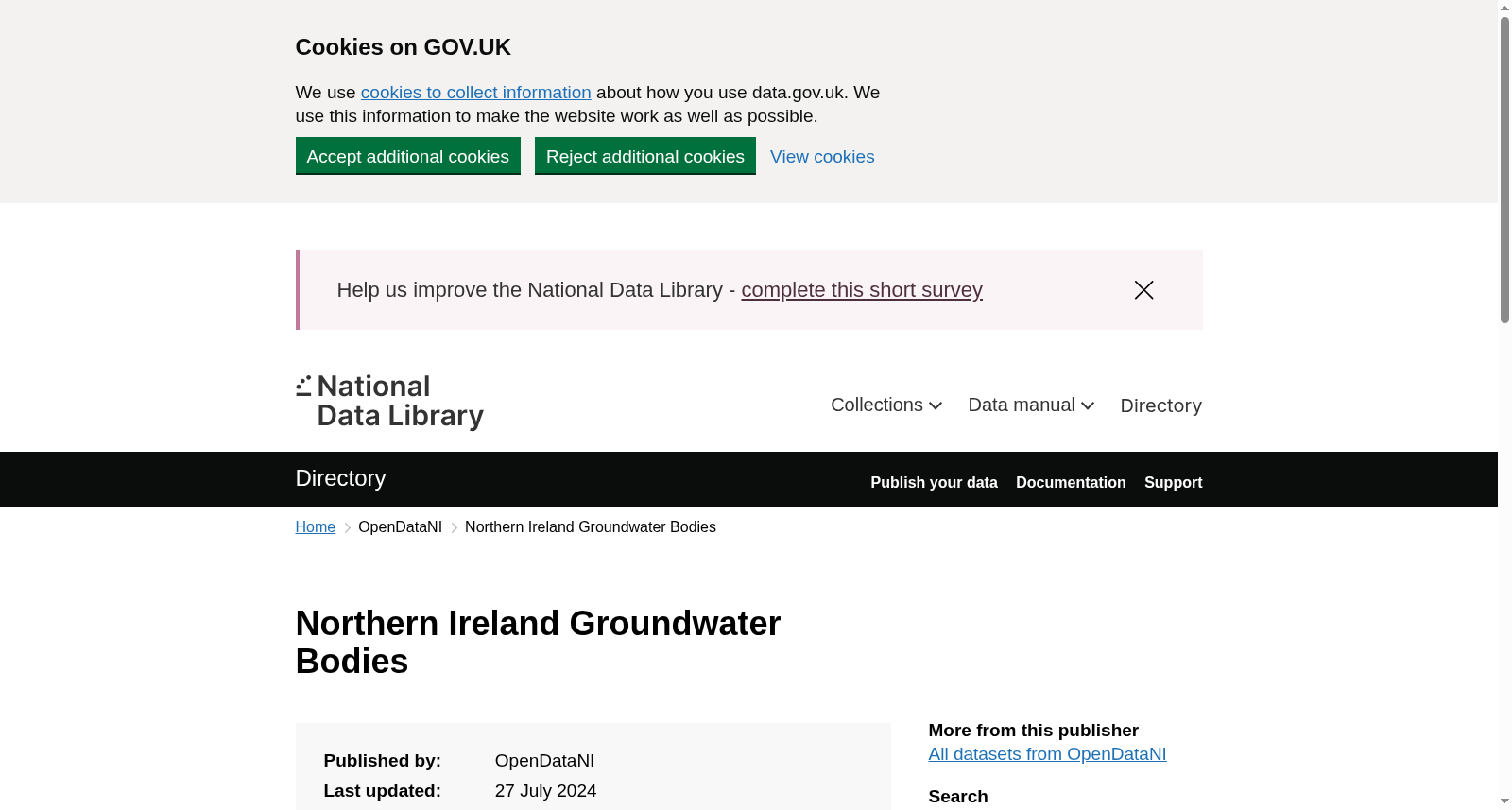This screenshot has height=810, width=1512.
Task: Go to Home breadcrumb
Action: click(316, 527)
